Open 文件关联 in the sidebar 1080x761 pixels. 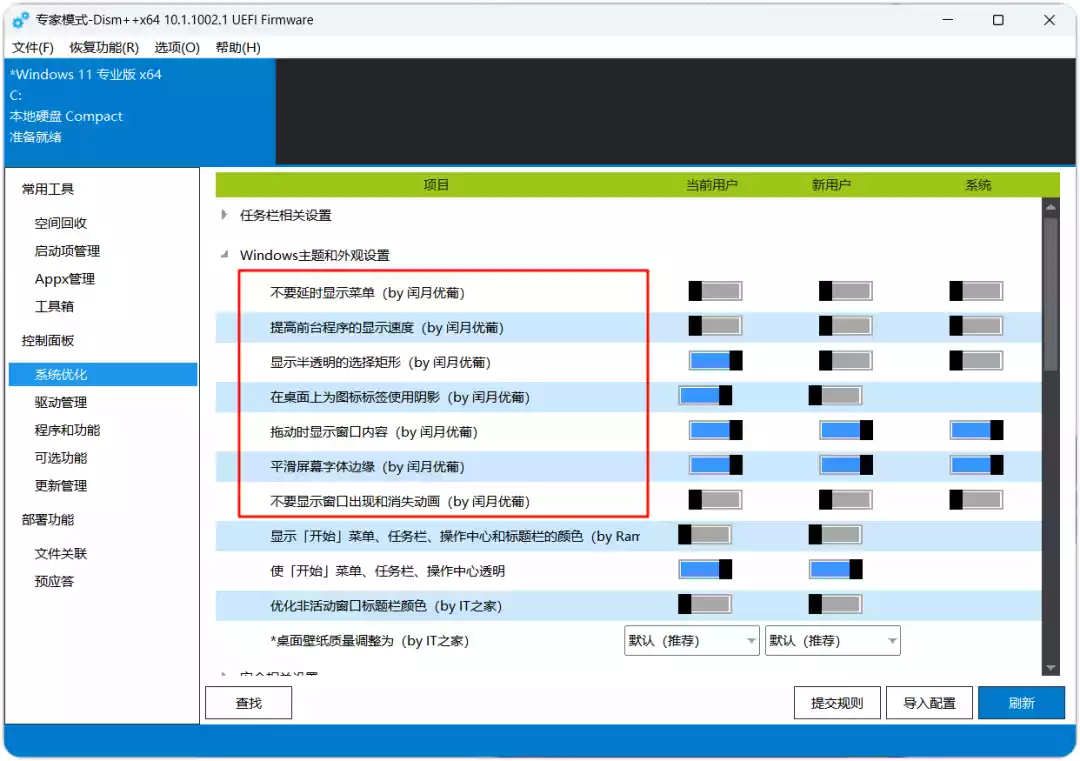[x=61, y=554]
